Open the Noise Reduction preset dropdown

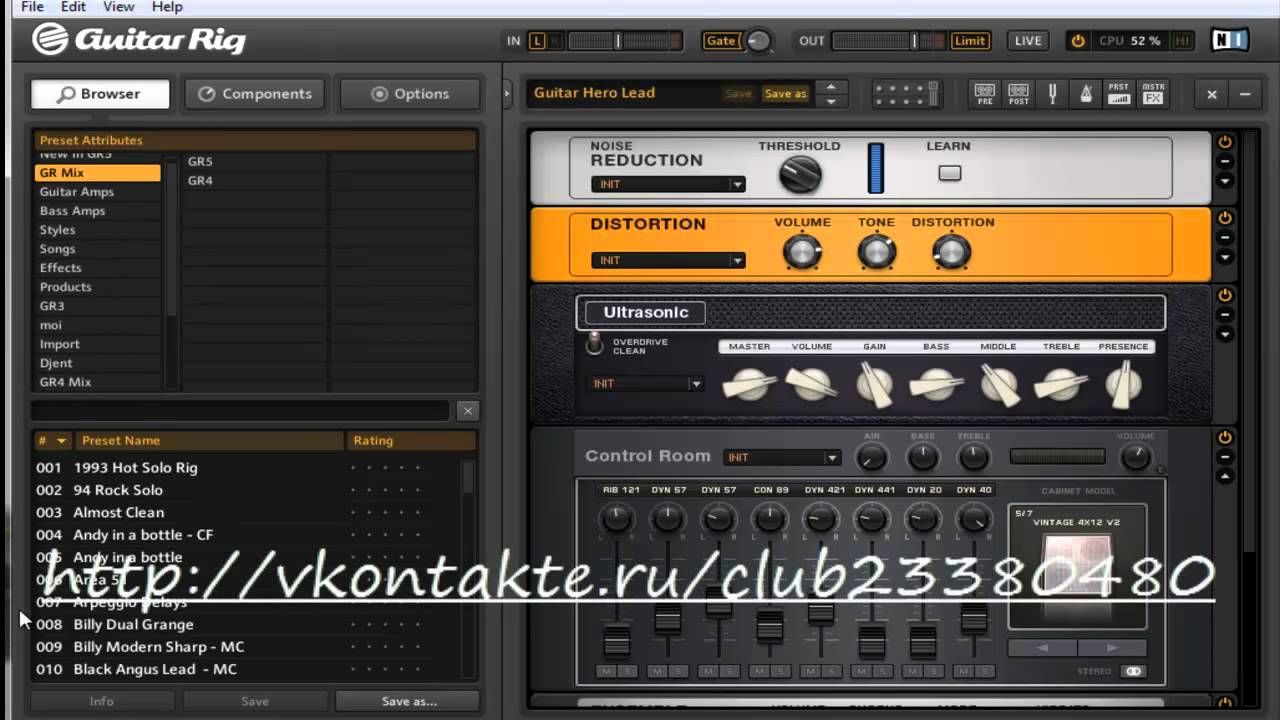[668, 184]
